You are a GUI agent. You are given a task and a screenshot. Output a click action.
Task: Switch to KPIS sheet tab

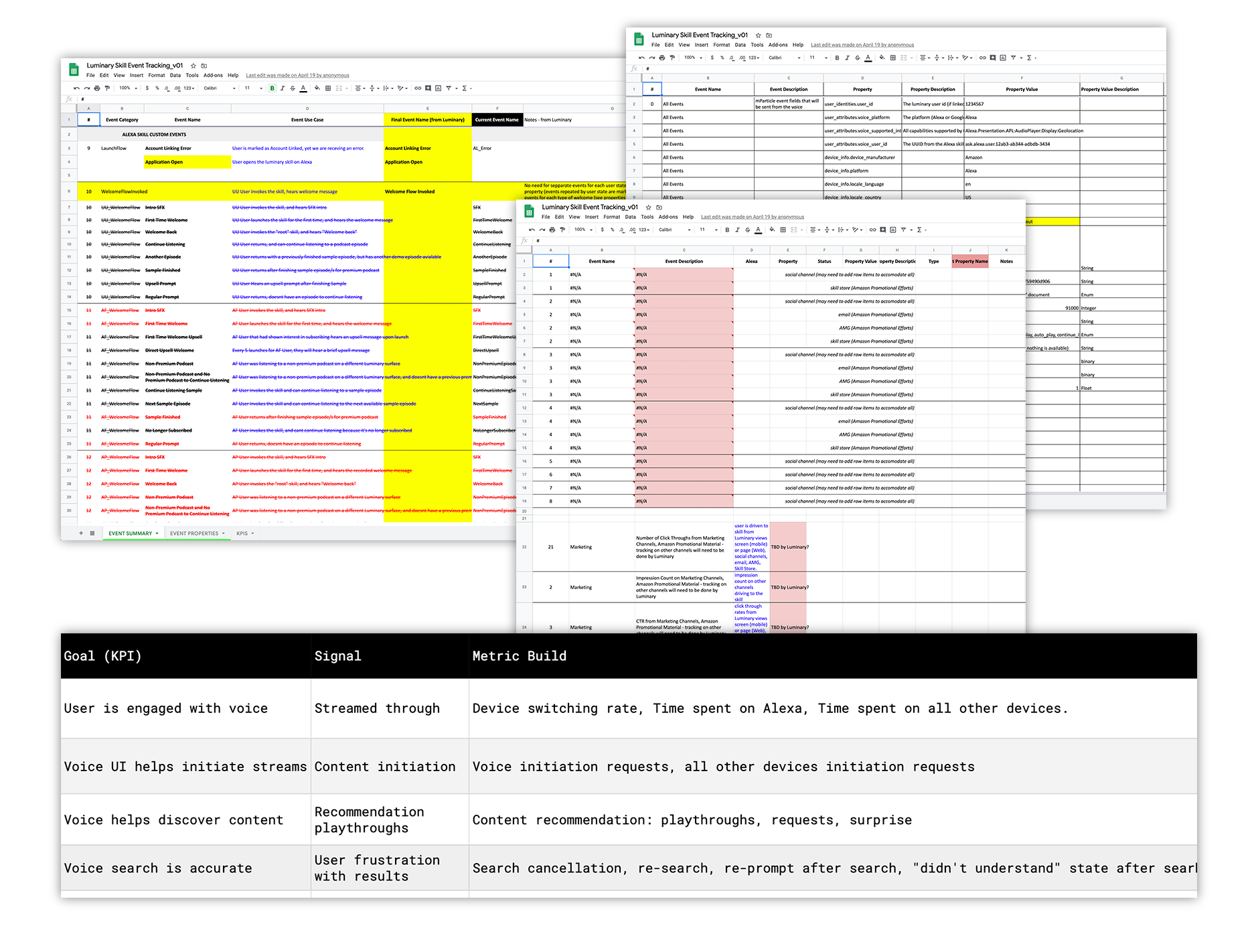pos(245,534)
